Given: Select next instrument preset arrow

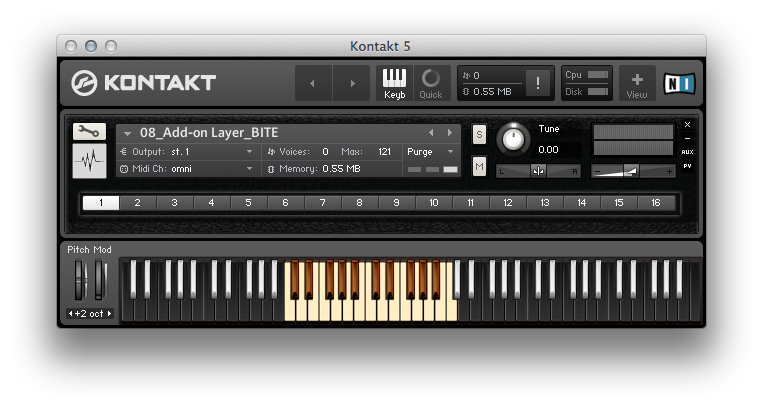Looking at the screenshot, I should [450, 132].
